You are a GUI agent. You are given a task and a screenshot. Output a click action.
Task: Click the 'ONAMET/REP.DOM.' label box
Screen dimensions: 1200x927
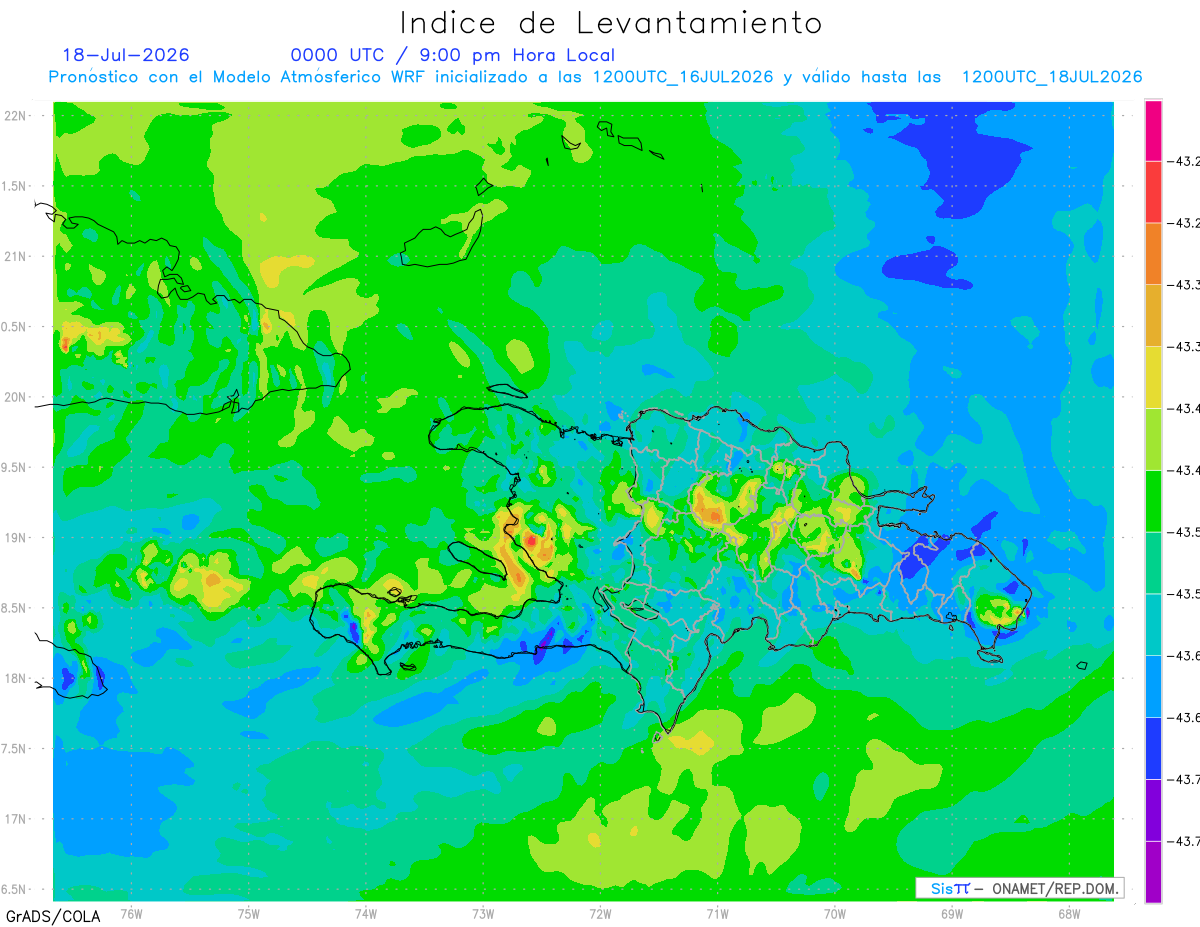tap(1020, 888)
